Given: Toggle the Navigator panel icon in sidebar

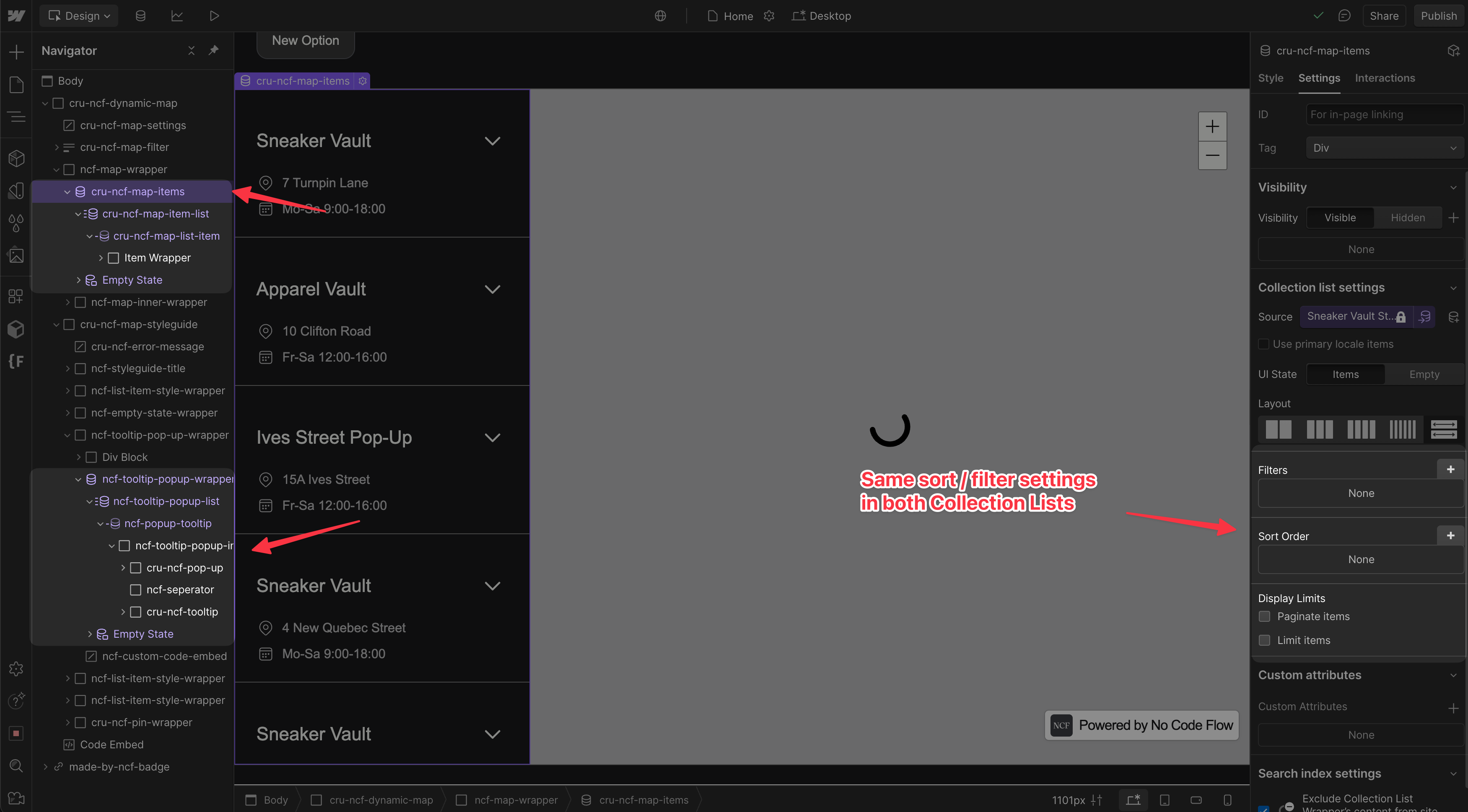Looking at the screenshot, I should [16, 117].
